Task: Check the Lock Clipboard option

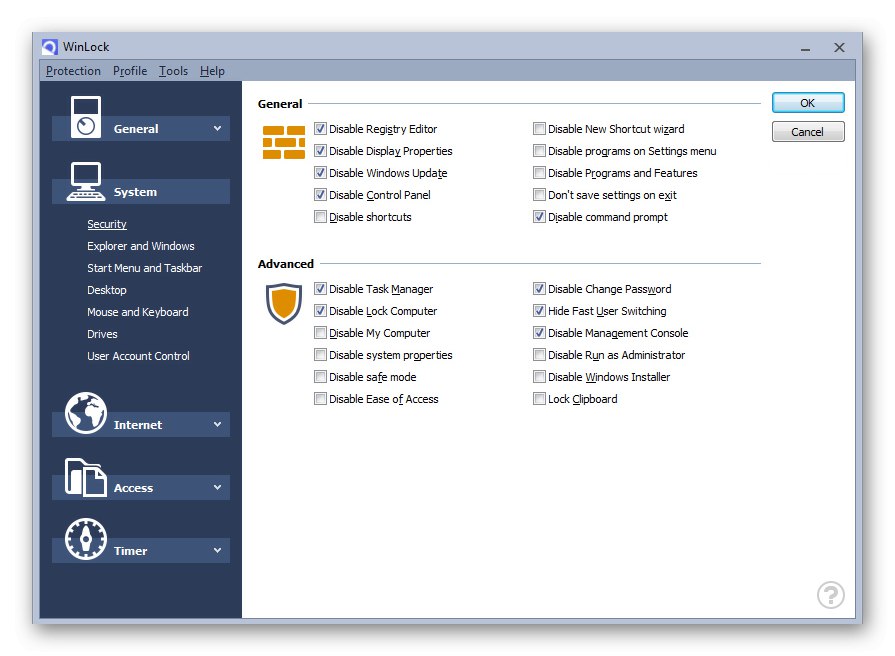Action: [x=539, y=399]
